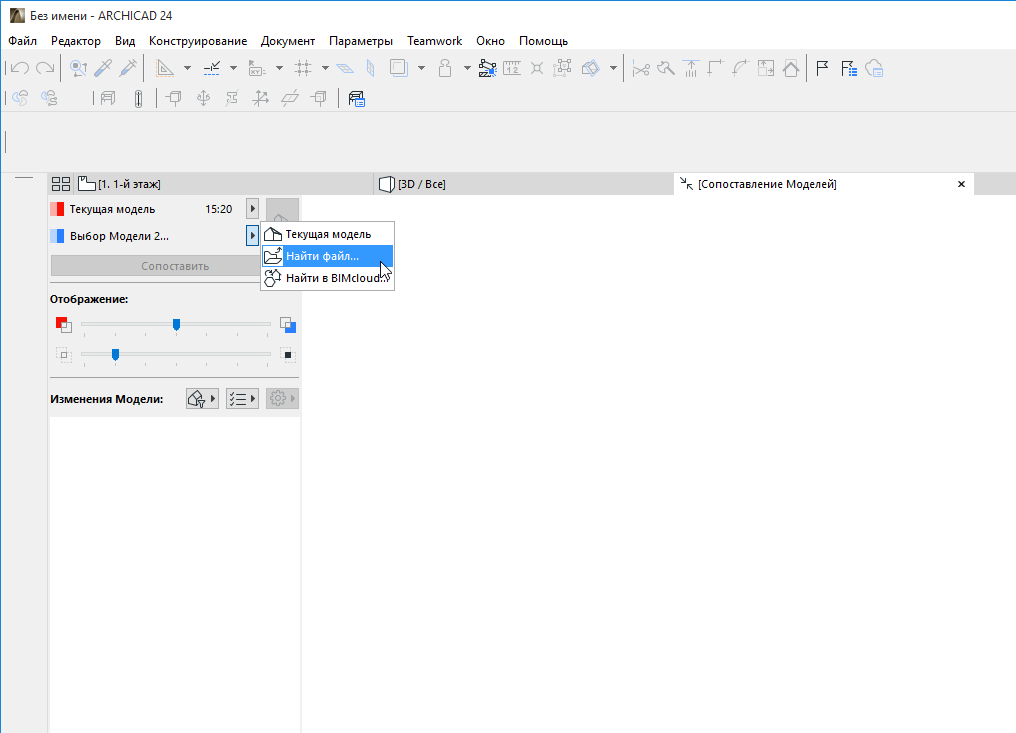Open trace reference dropdown arrow
Screen dimensions: 1016x733
coord(421,68)
